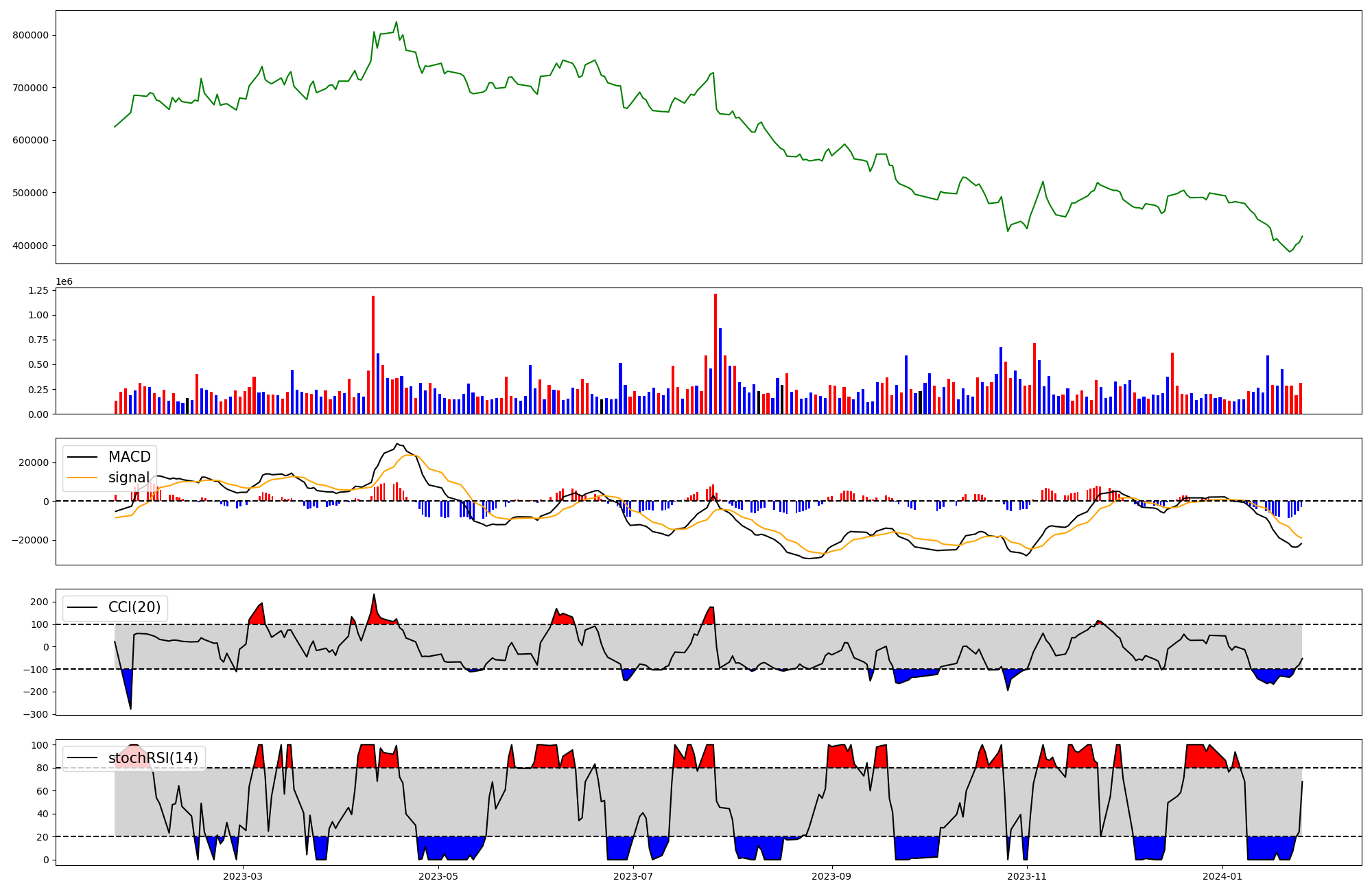Click the black MACD line swatch in legend
The width and height of the screenshot is (1372, 892).
84,457
